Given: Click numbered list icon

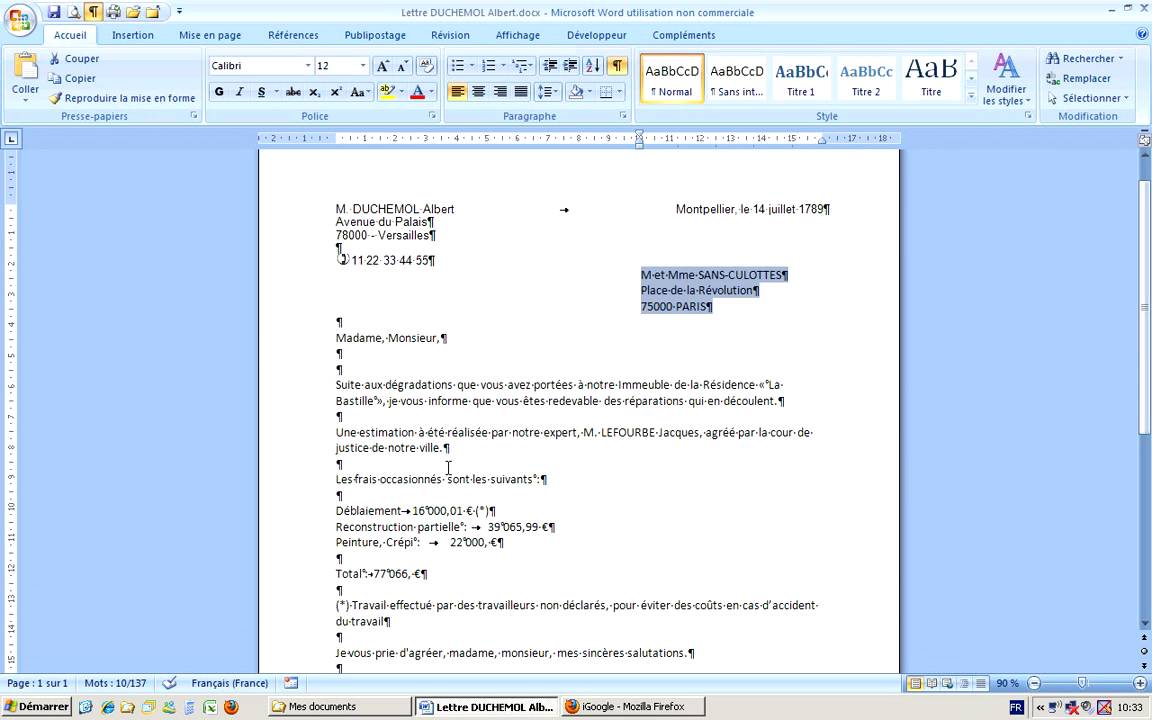Looking at the screenshot, I should [489, 66].
